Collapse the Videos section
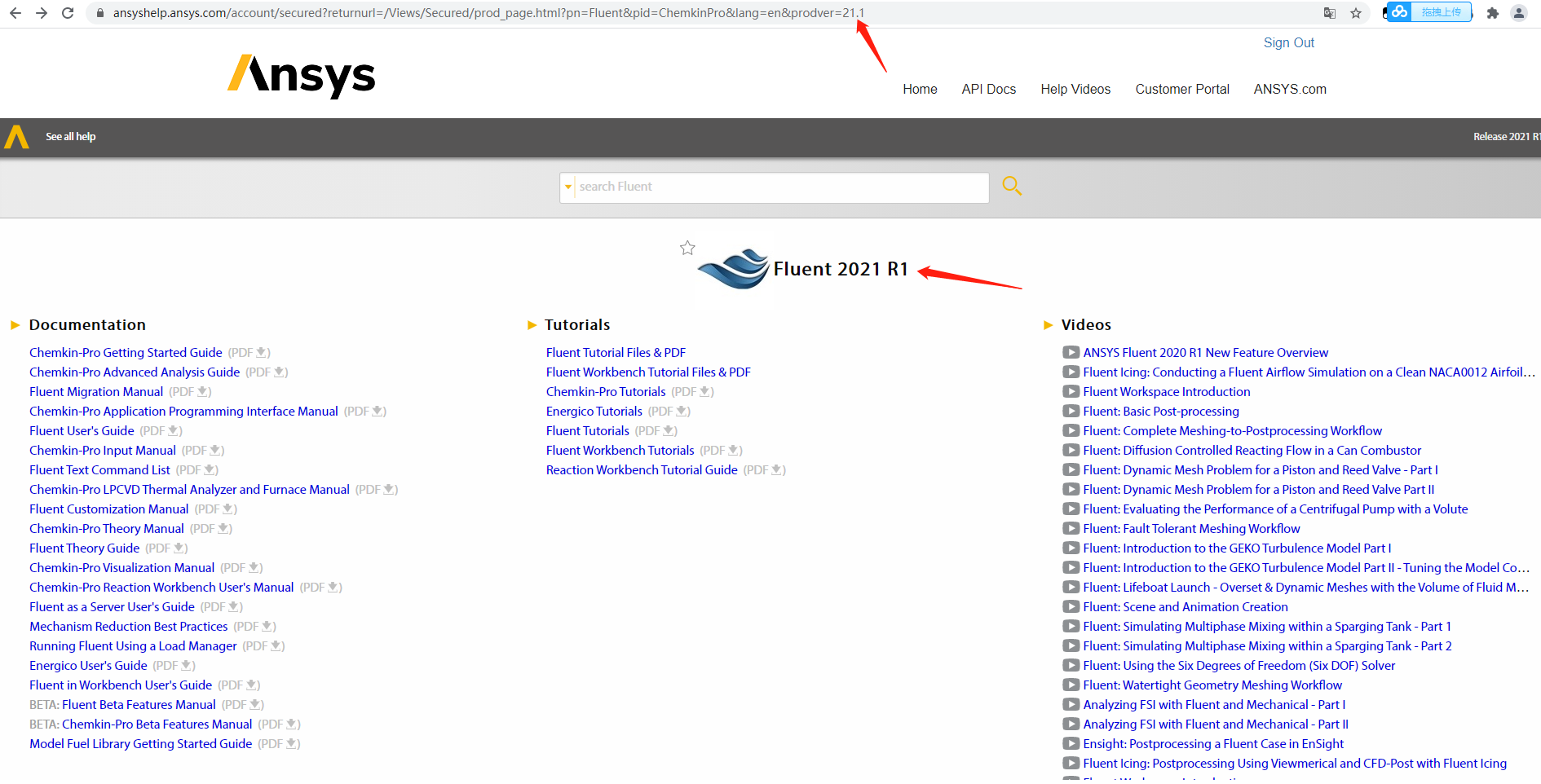The height and width of the screenshot is (784, 1541). pyautogui.click(x=1048, y=325)
